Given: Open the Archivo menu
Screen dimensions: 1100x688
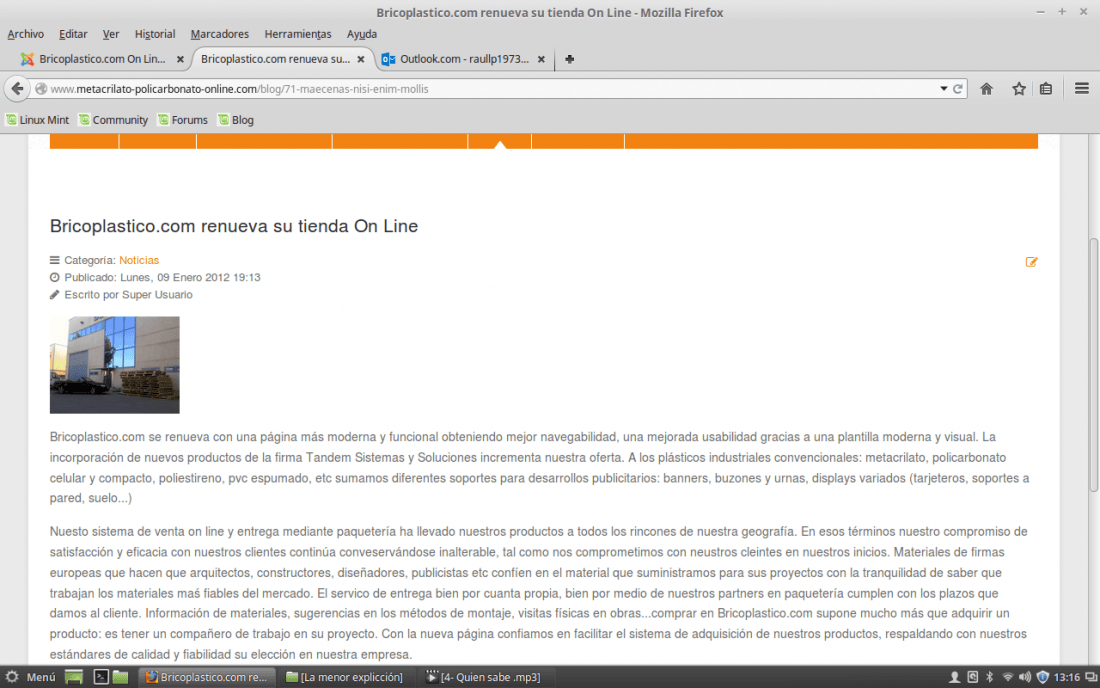Looking at the screenshot, I should (25, 34).
